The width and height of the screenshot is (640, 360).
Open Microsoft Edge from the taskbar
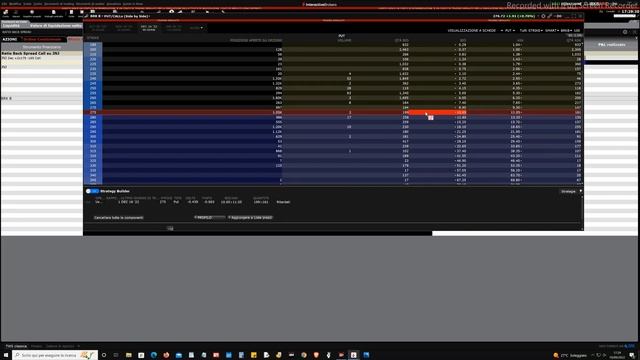pyautogui.click(x=153, y=355)
